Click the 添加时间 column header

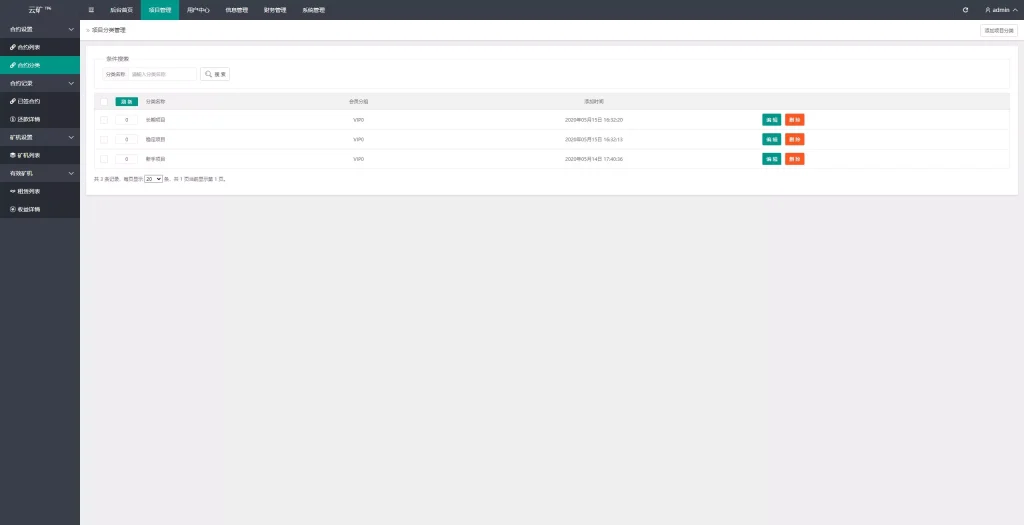coord(594,102)
